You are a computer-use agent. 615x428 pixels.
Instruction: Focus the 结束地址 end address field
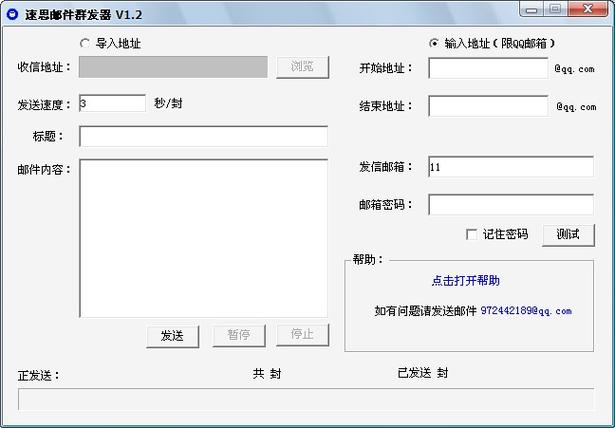coord(488,106)
